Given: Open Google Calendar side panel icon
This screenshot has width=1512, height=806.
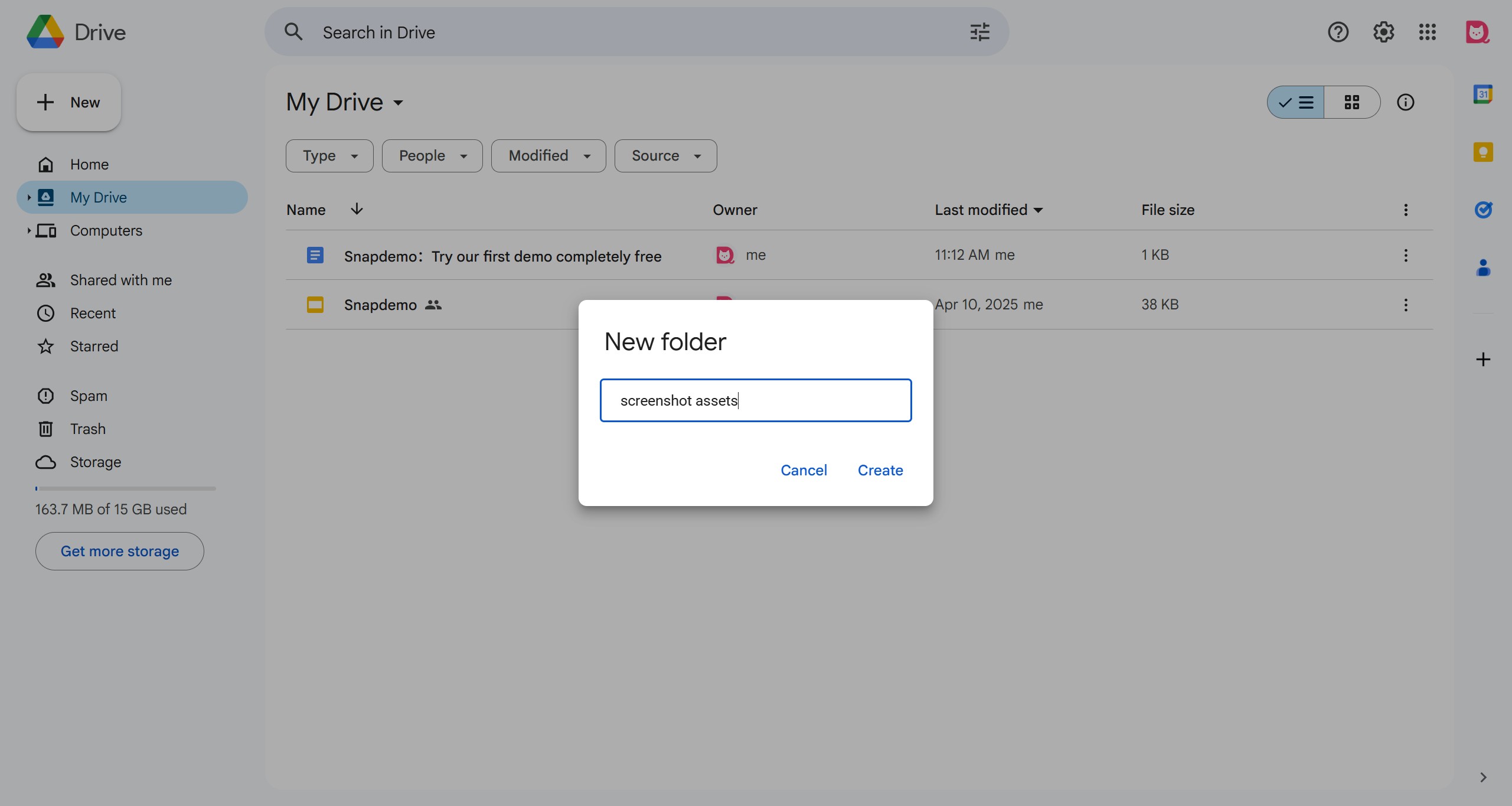Looking at the screenshot, I should click(x=1483, y=94).
